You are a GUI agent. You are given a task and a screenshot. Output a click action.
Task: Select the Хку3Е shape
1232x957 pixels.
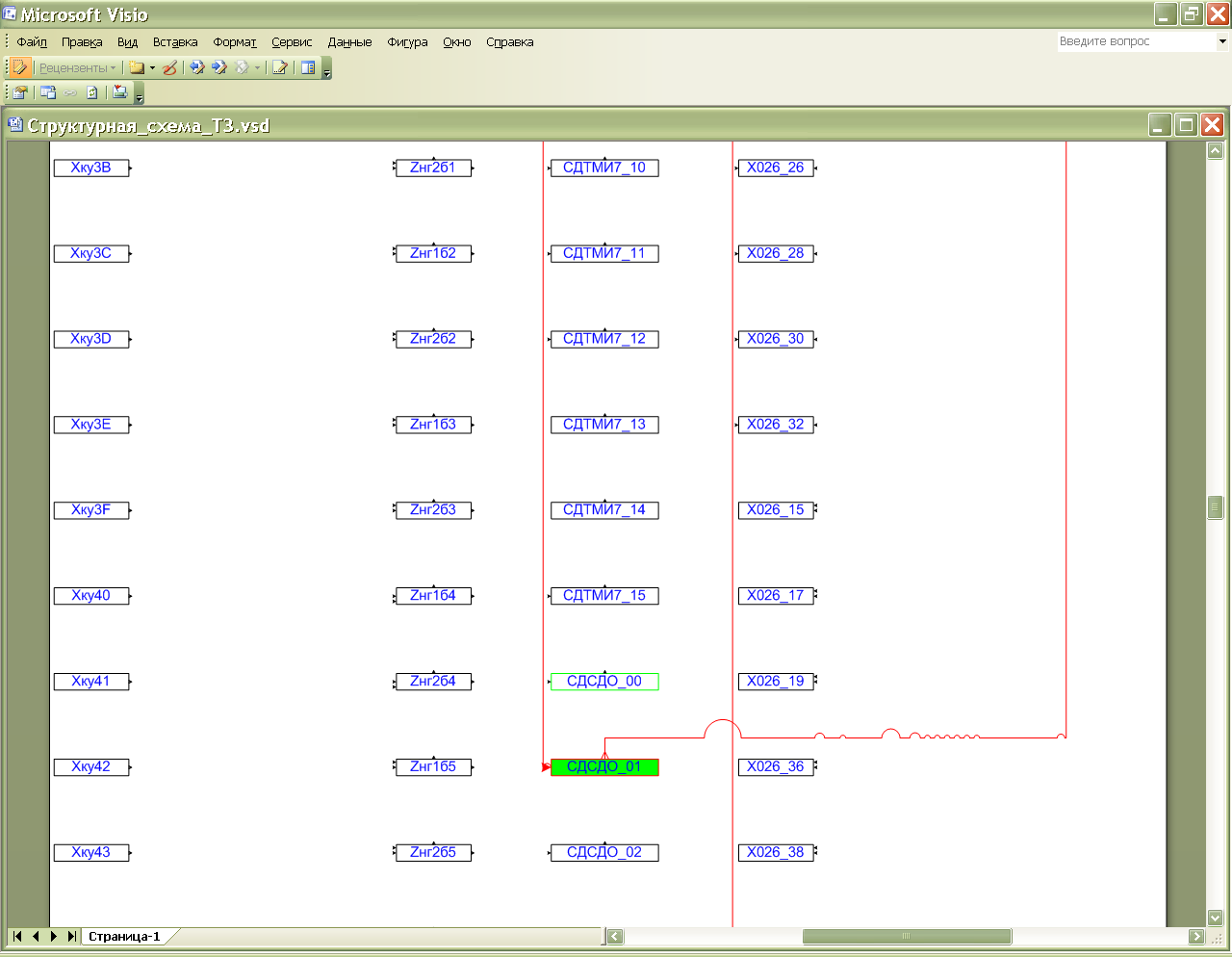91,425
